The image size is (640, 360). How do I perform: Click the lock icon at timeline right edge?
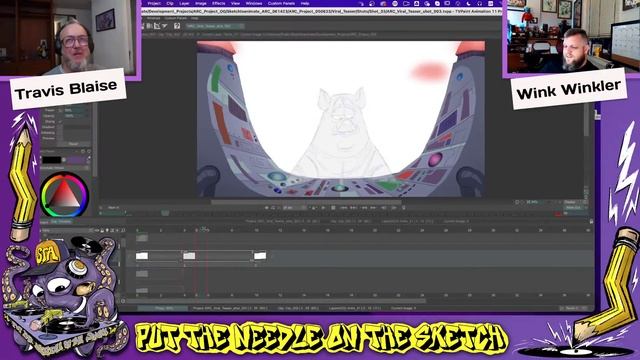591,221
